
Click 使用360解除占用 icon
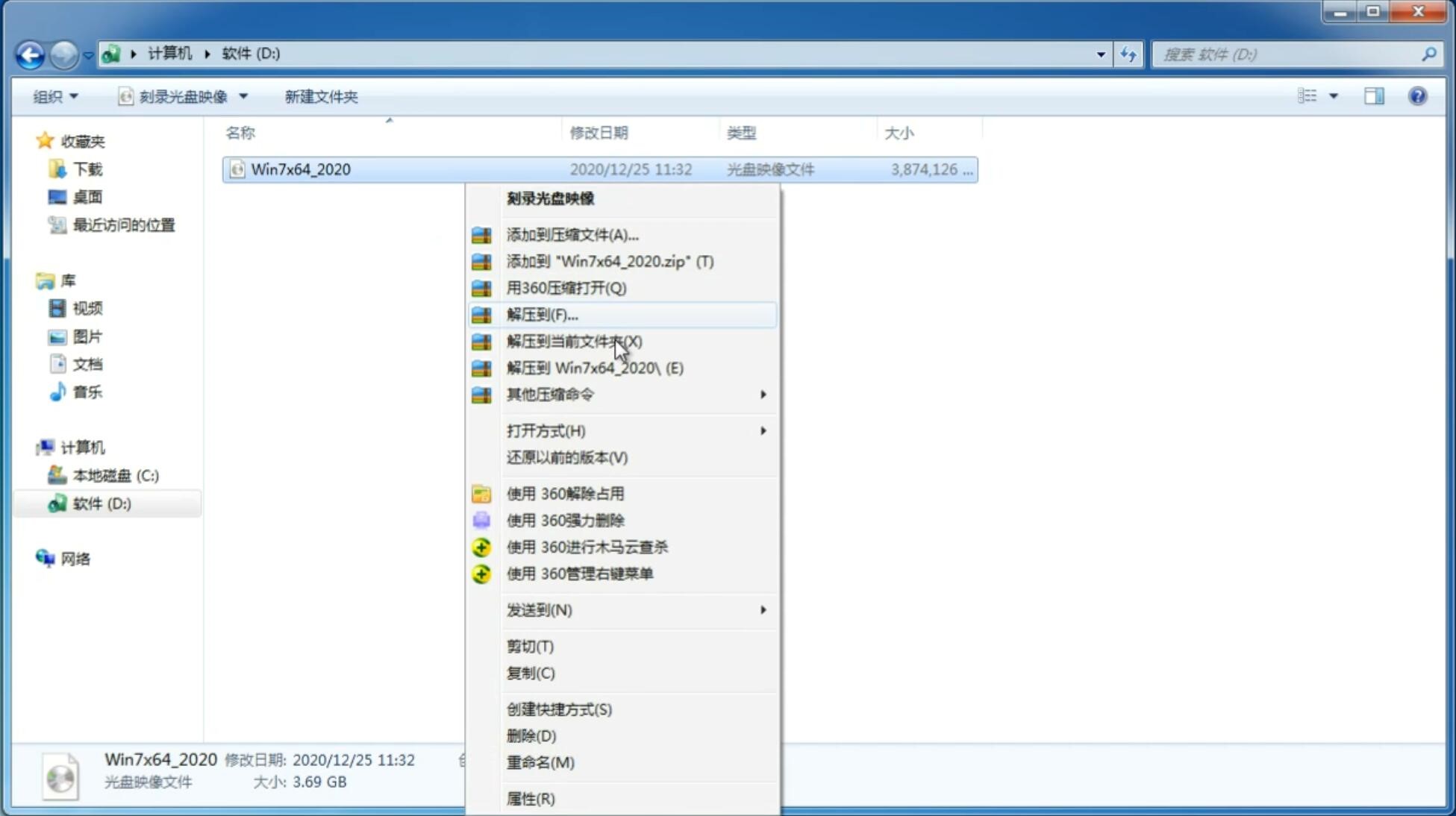click(481, 493)
